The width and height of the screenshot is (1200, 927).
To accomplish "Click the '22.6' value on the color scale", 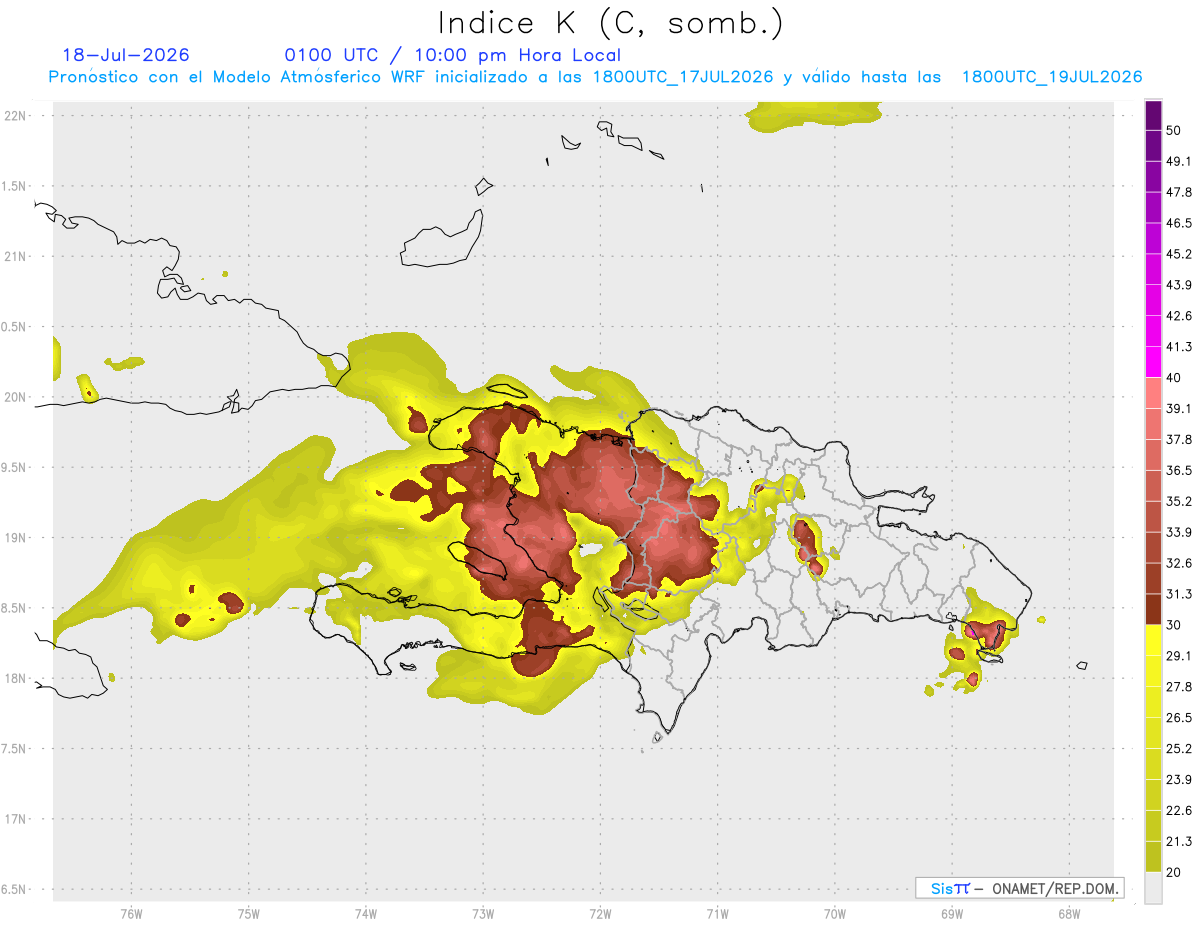I will pos(1179,811).
